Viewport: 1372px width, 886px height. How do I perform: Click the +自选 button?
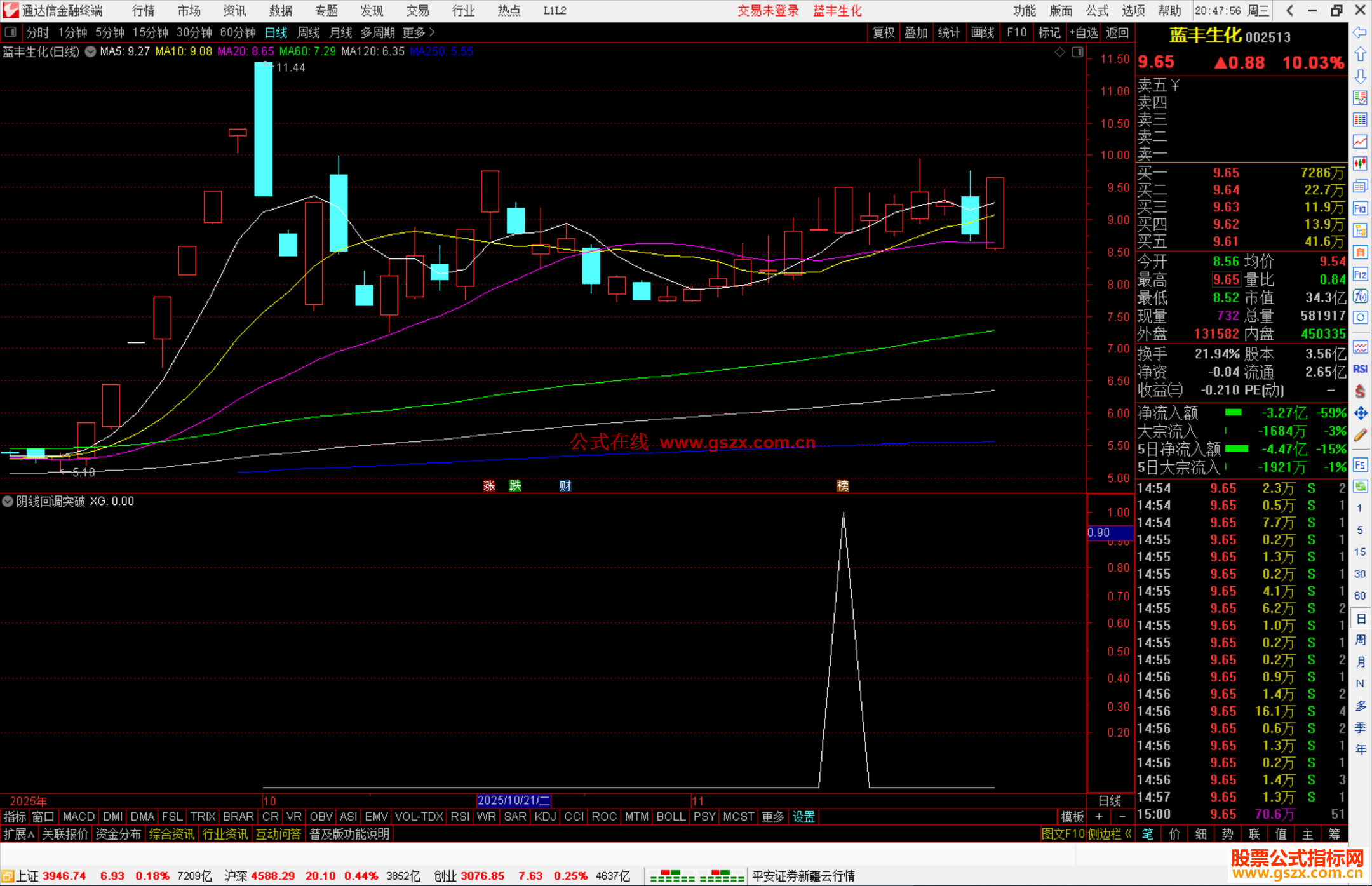tap(1083, 32)
